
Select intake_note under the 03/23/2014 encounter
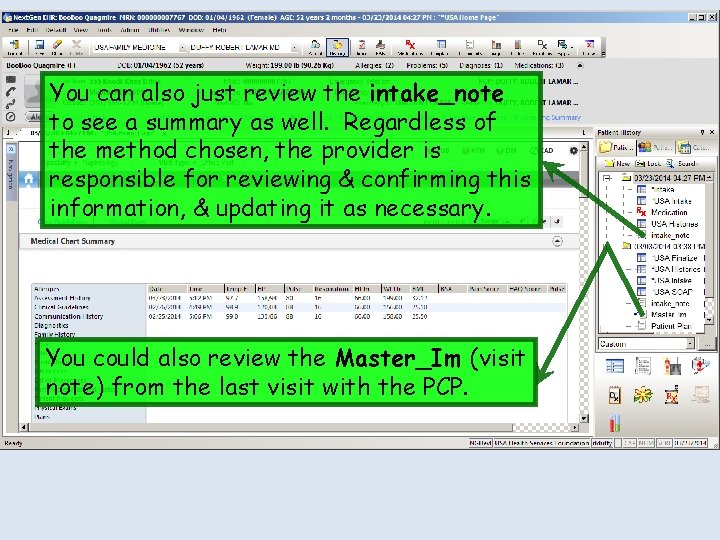670,235
